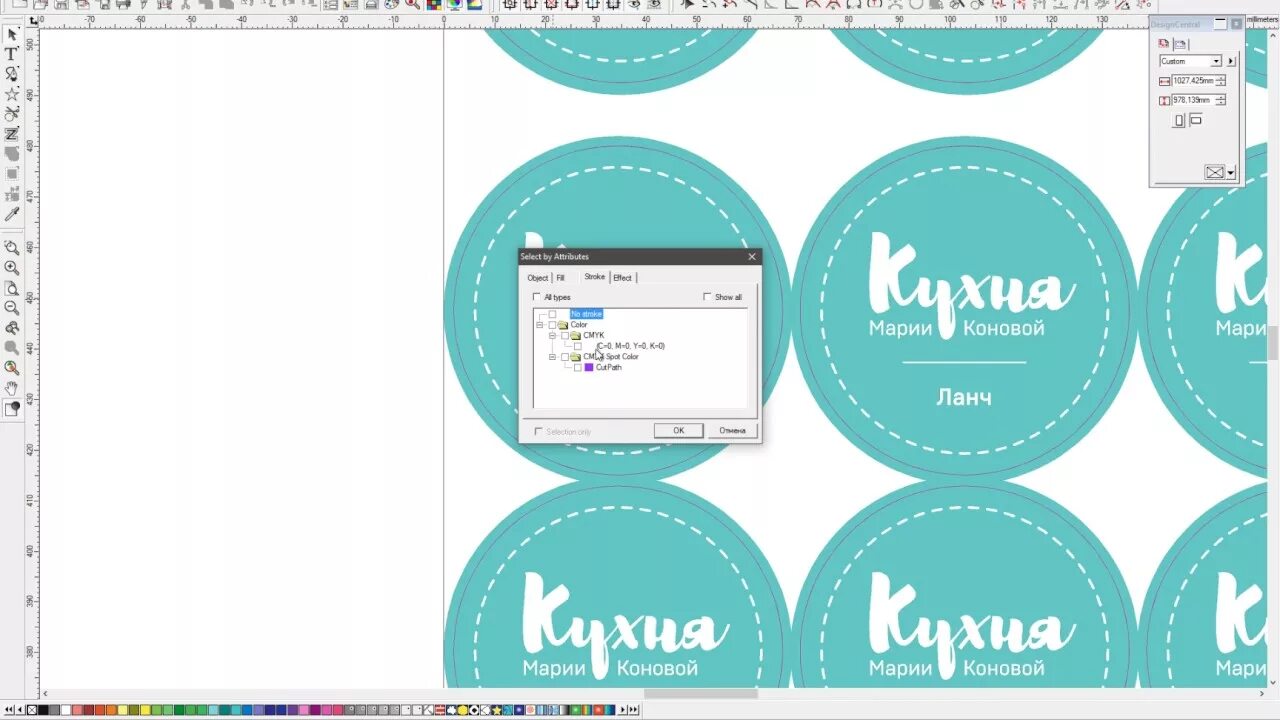Click the zoom-to-page magnifier icon

(x=12, y=288)
